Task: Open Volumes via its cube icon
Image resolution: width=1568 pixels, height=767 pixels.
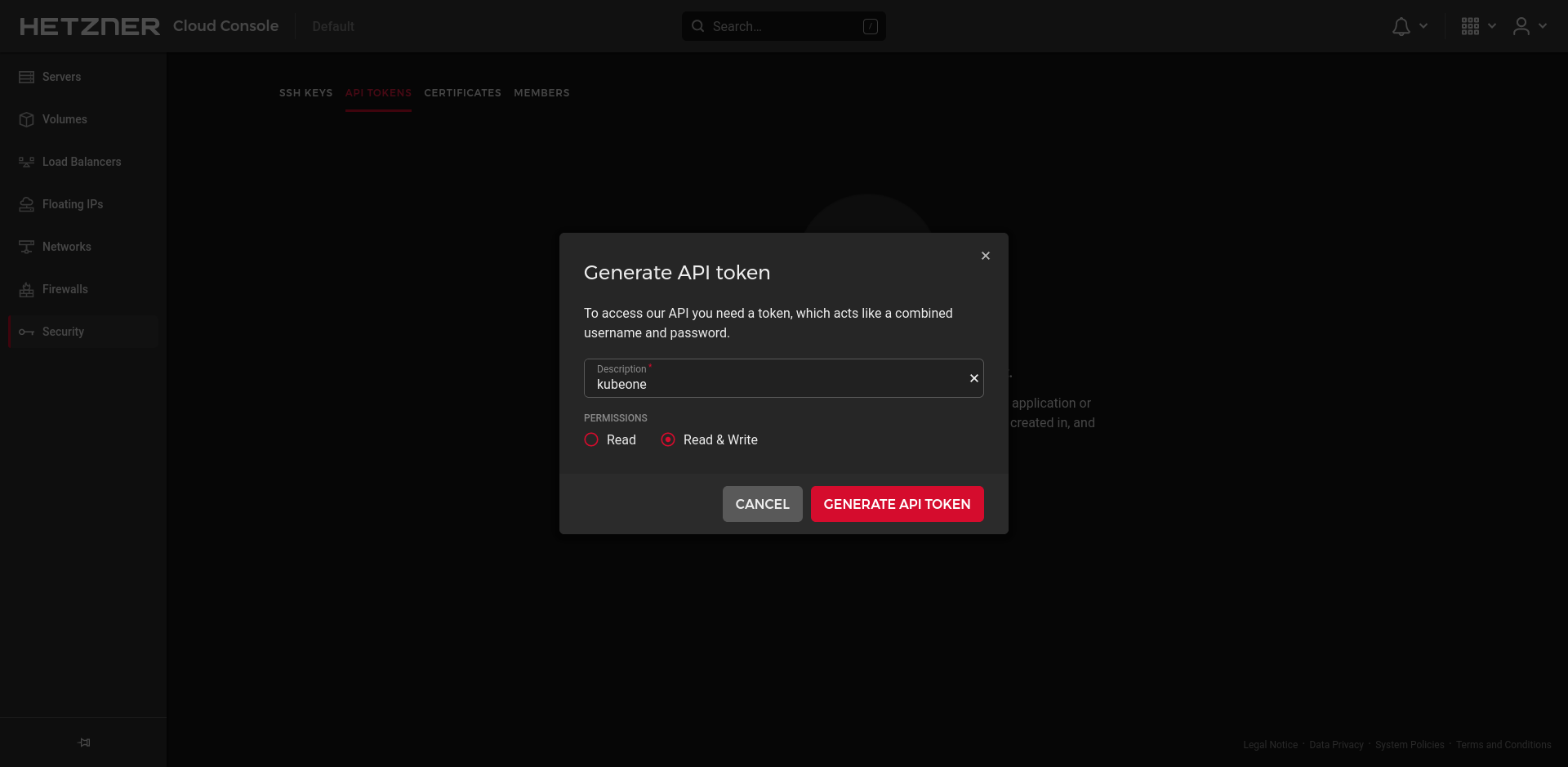Action: pyautogui.click(x=26, y=119)
